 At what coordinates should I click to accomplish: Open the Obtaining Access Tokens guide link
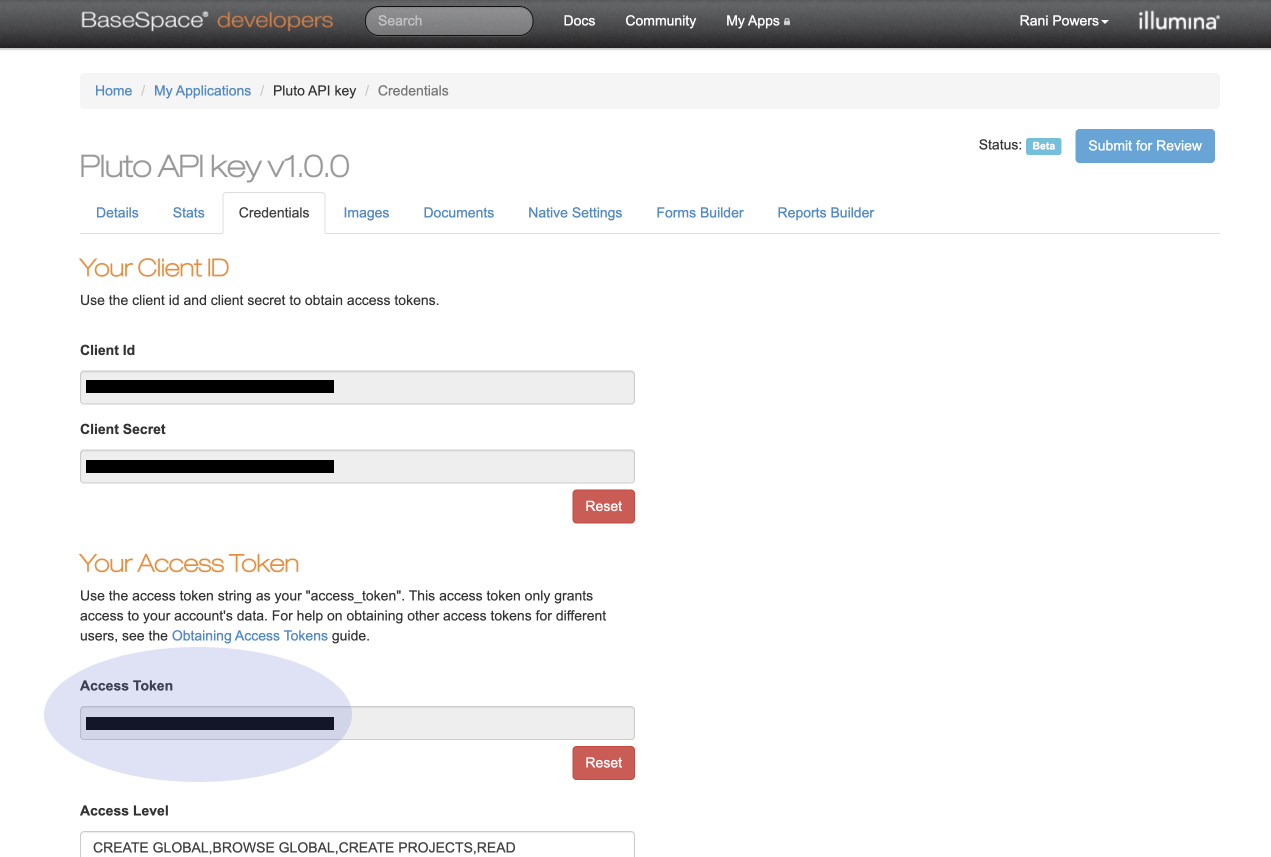250,636
